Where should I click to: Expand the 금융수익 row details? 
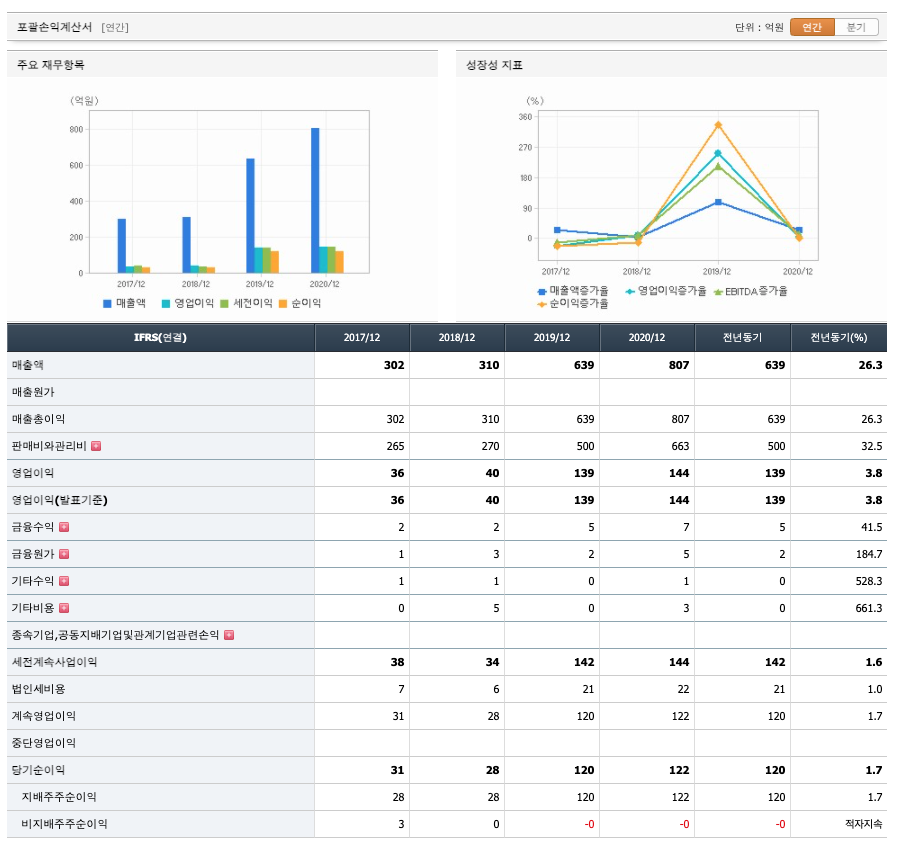tap(64, 527)
